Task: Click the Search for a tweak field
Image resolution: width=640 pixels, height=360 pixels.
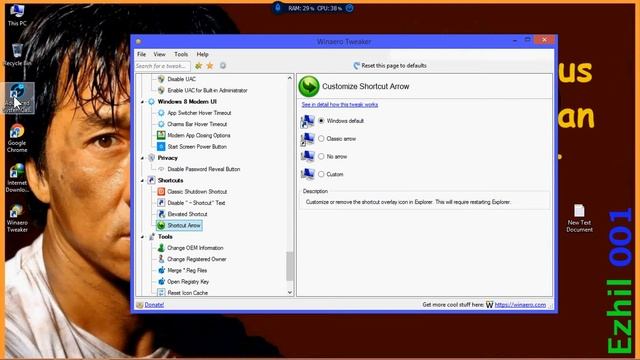Action: click(x=162, y=66)
